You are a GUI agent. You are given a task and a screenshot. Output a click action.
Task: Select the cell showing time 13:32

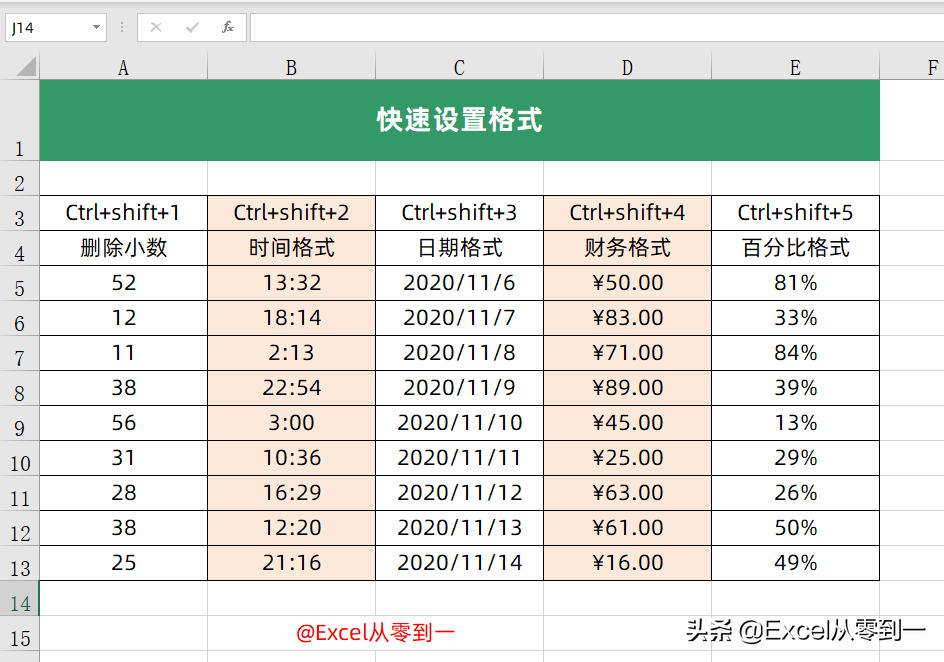coord(290,282)
